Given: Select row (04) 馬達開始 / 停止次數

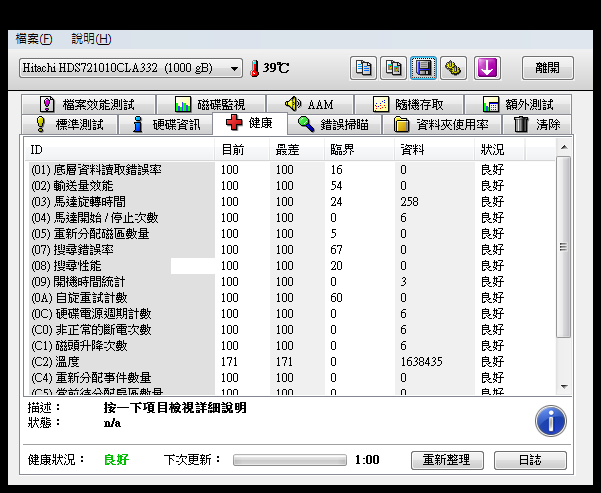Looking at the screenshot, I should point(290,218).
